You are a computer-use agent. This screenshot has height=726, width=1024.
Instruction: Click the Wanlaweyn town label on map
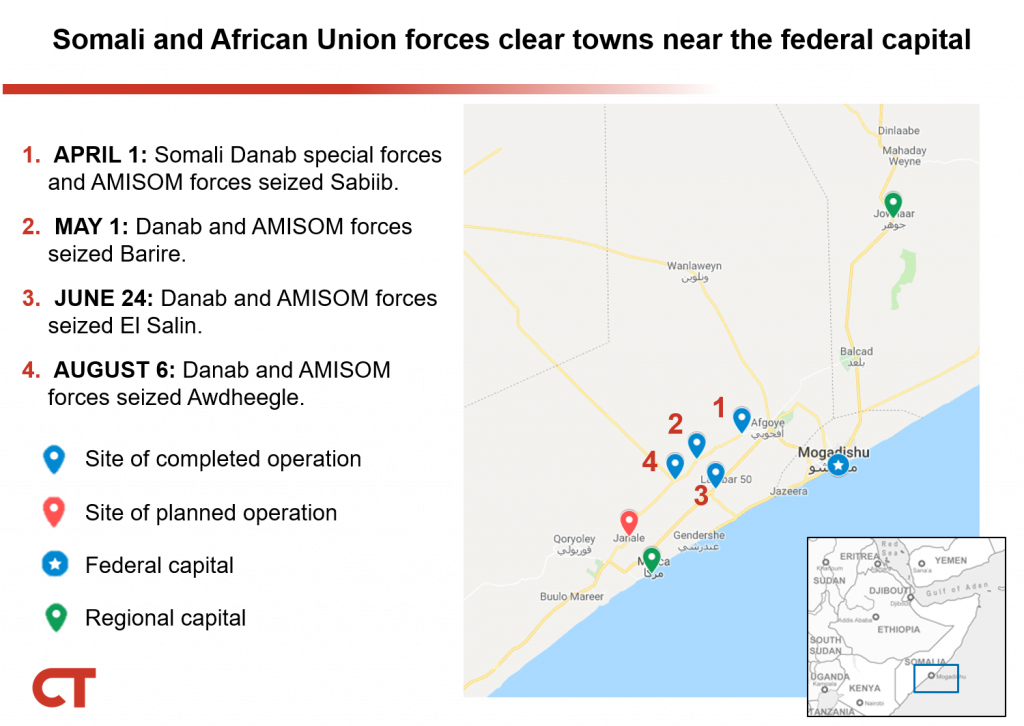pos(694,266)
